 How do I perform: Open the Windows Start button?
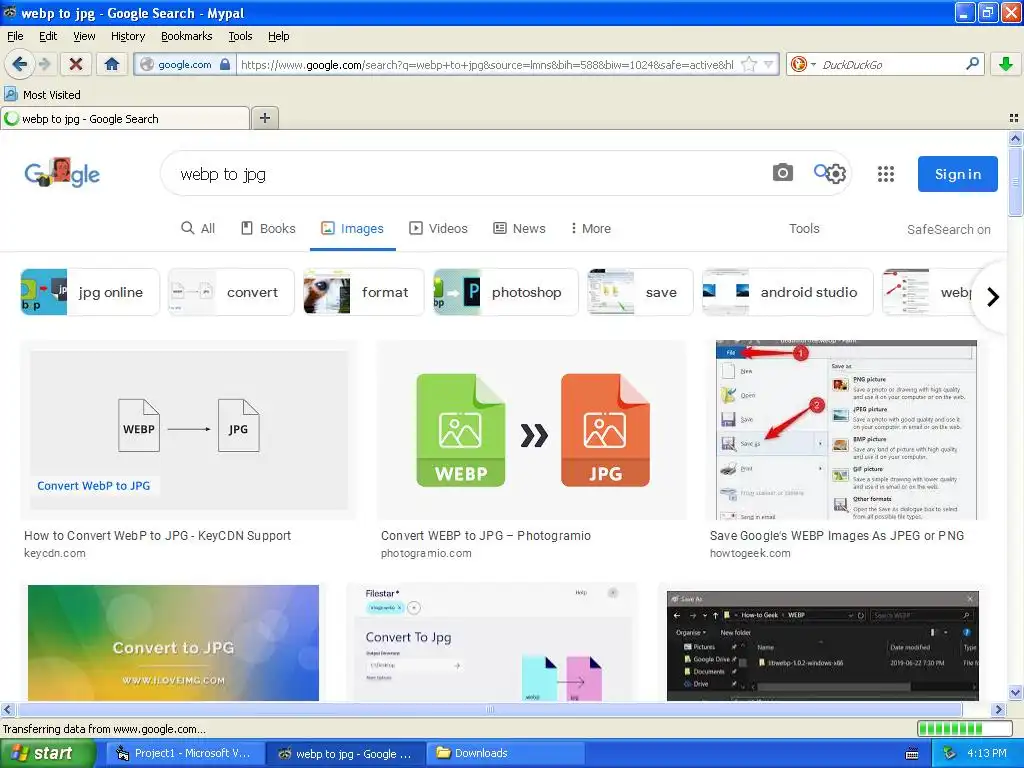pyautogui.click(x=47, y=753)
